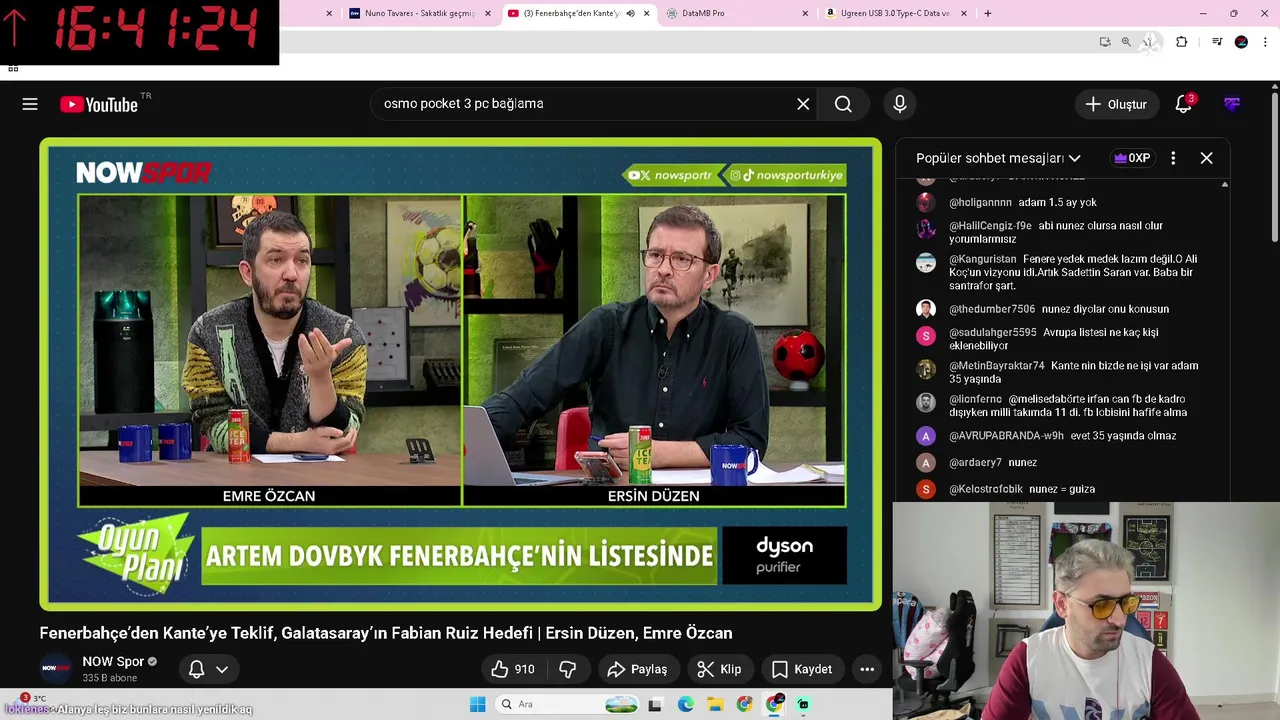Open a new browser tab
This screenshot has height=720, width=1280.
[x=988, y=13]
